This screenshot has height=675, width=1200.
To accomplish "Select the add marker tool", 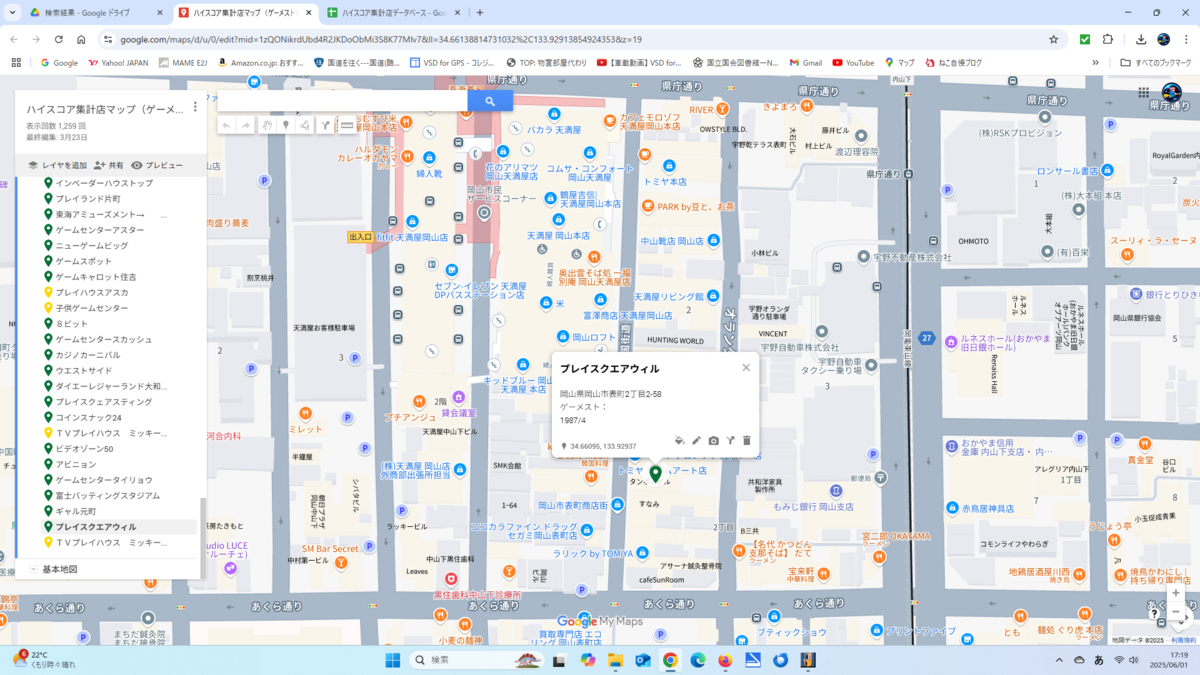I will click(x=286, y=126).
